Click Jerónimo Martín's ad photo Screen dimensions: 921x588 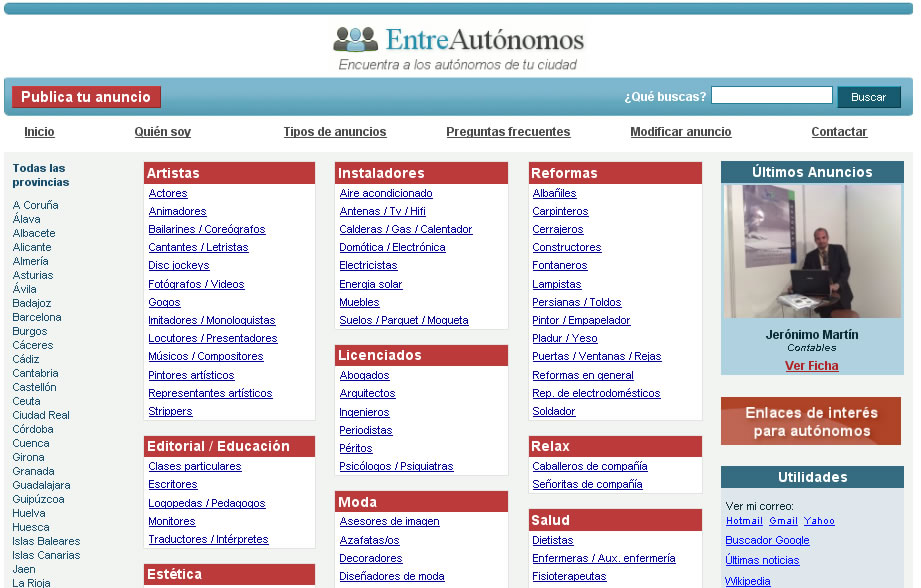point(812,251)
